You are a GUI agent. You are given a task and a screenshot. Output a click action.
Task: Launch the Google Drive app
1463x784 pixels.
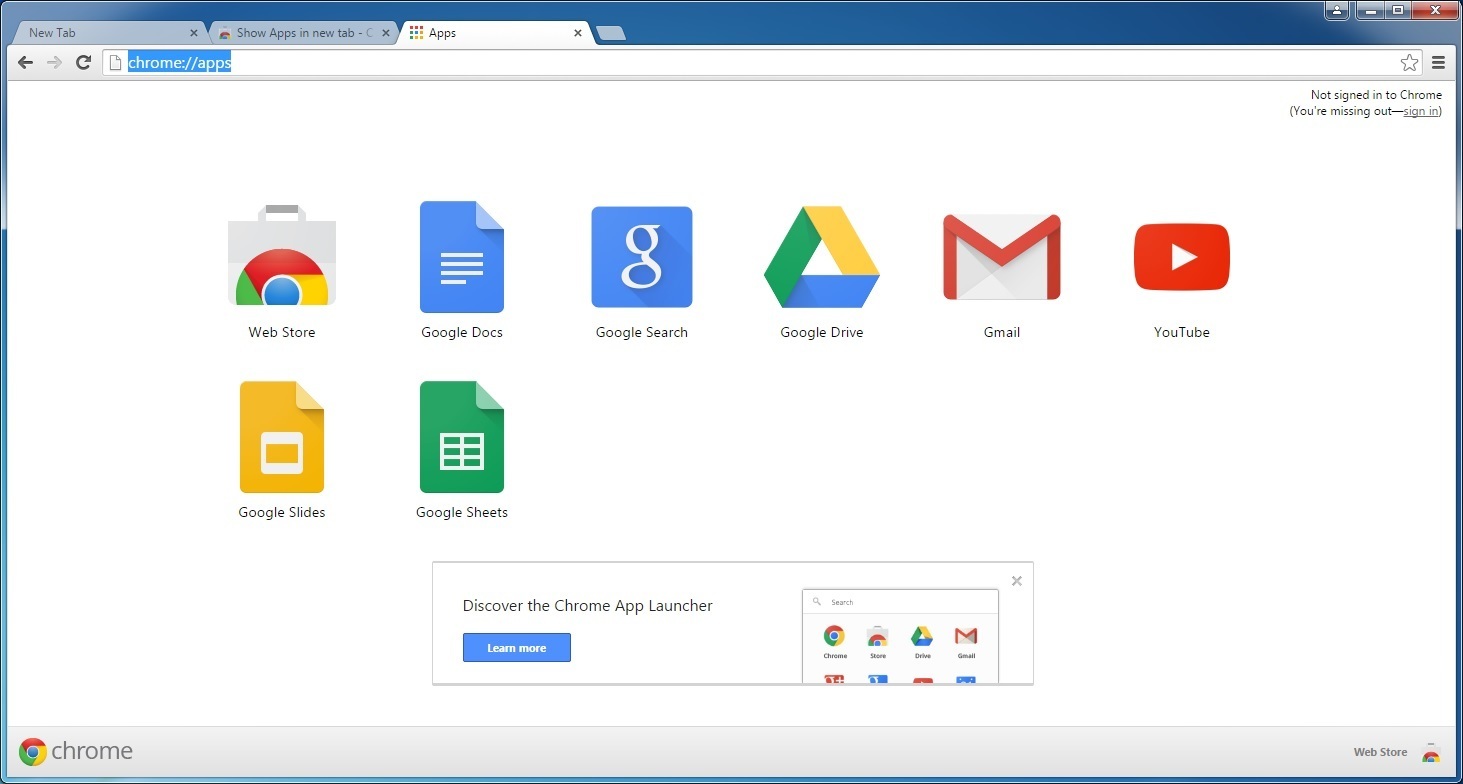tap(822, 257)
